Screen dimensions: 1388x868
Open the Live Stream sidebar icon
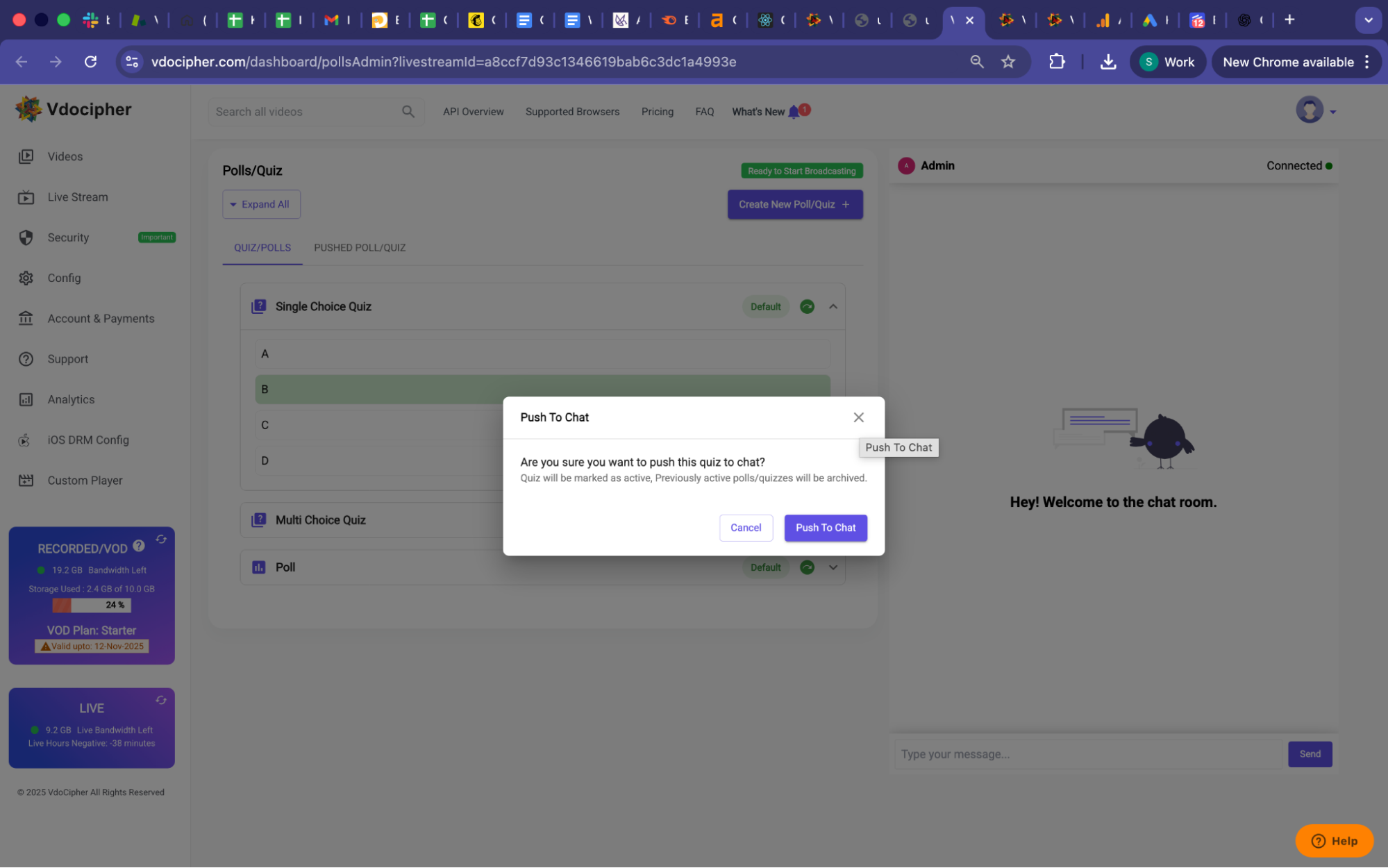point(26,198)
